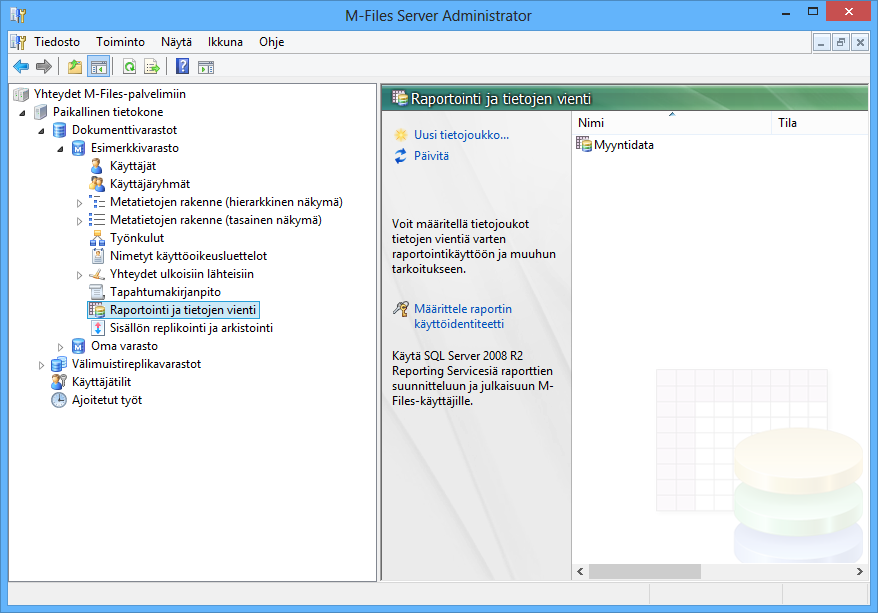Minimize the inner console window
This screenshot has height=613, width=878.
[x=821, y=42]
